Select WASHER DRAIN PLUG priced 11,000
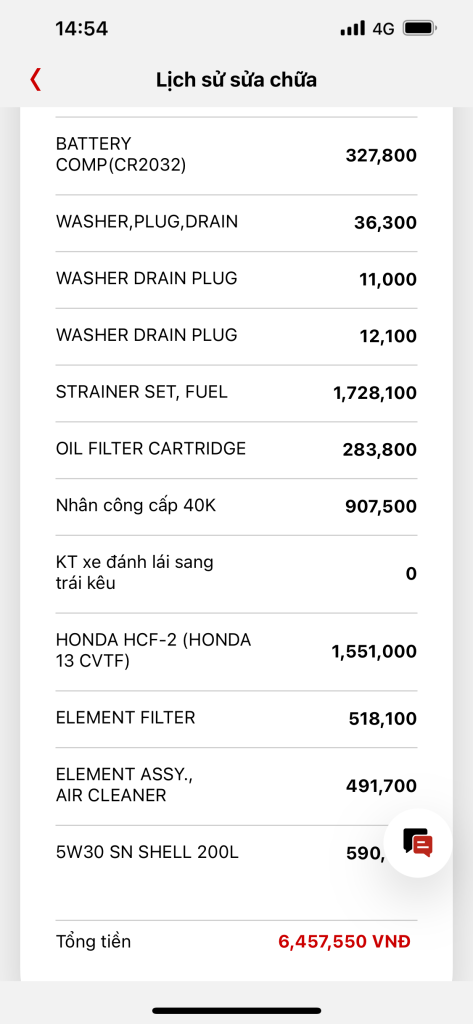473x1024 pixels. coord(236,280)
